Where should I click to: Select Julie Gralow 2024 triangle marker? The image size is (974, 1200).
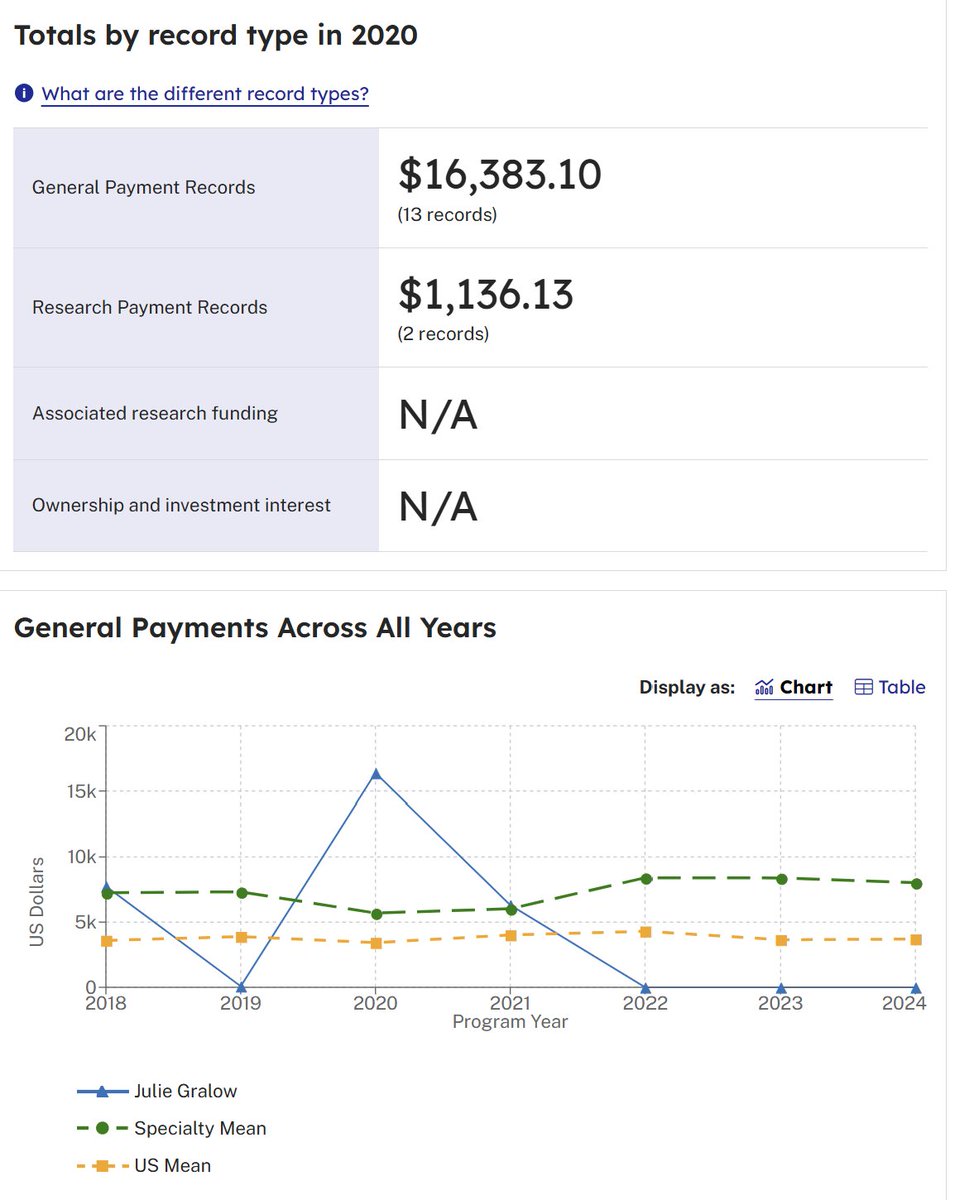coord(916,987)
